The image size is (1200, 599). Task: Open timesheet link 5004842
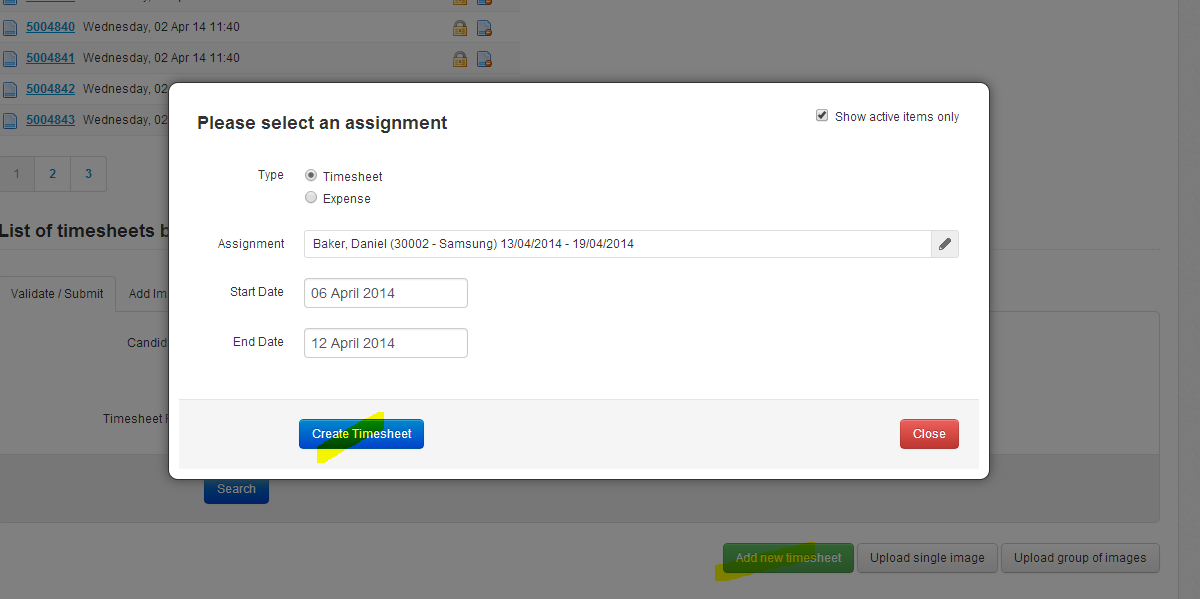50,89
